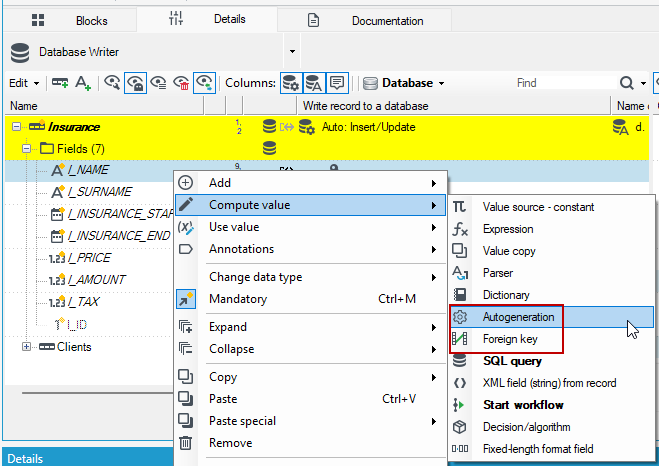Select Fixed-length format field option
This screenshot has width=659, height=466.
click(552, 449)
